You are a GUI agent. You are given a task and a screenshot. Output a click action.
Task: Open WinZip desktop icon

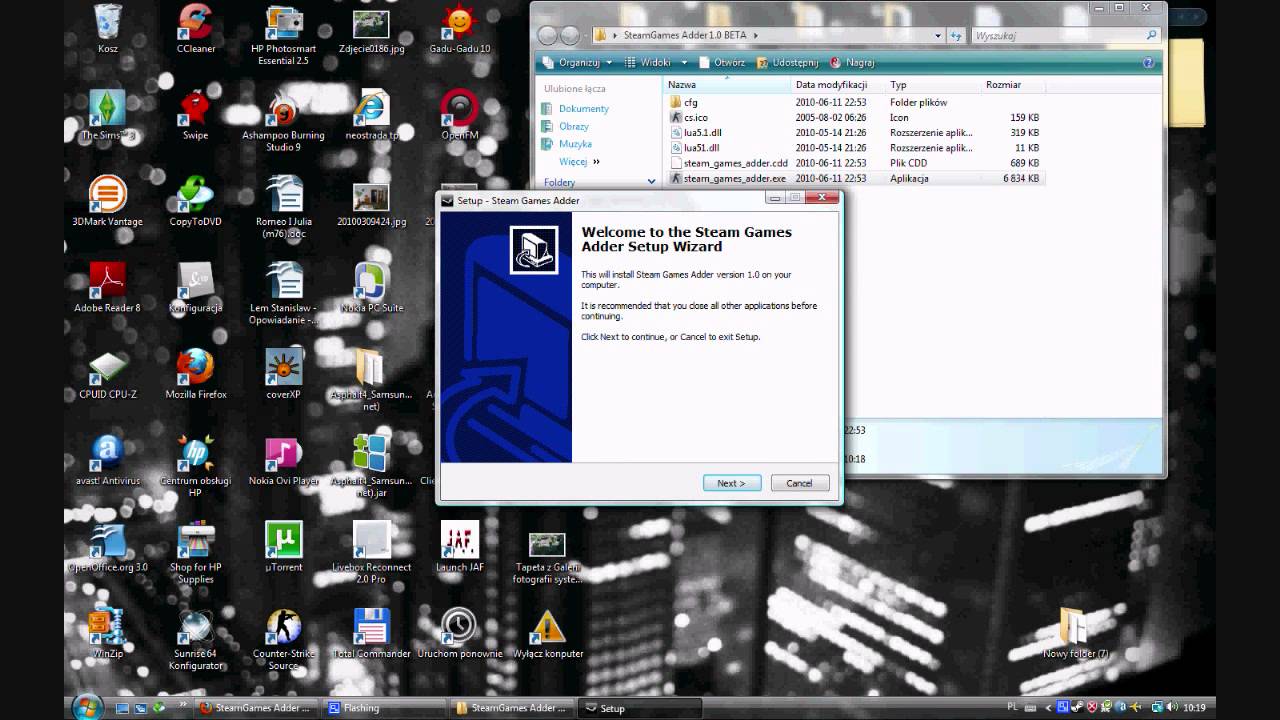pyautogui.click(x=108, y=632)
